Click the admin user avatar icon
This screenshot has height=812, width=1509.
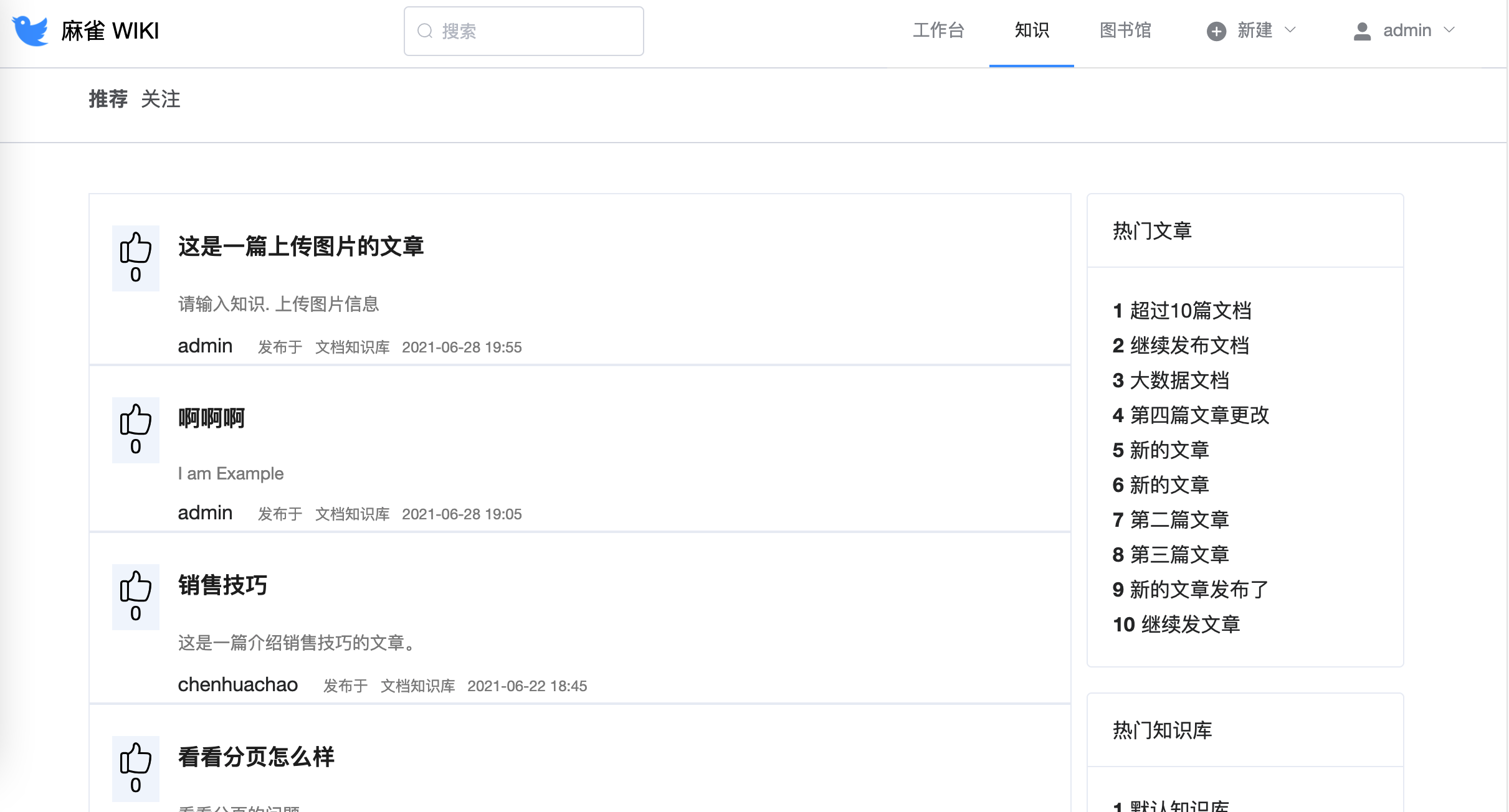pyautogui.click(x=1362, y=31)
